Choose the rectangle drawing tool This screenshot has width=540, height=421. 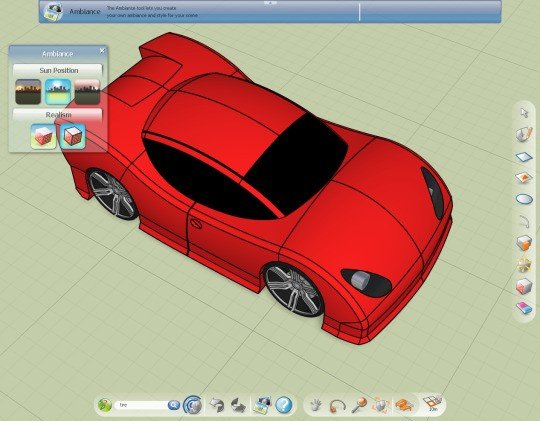(x=524, y=157)
